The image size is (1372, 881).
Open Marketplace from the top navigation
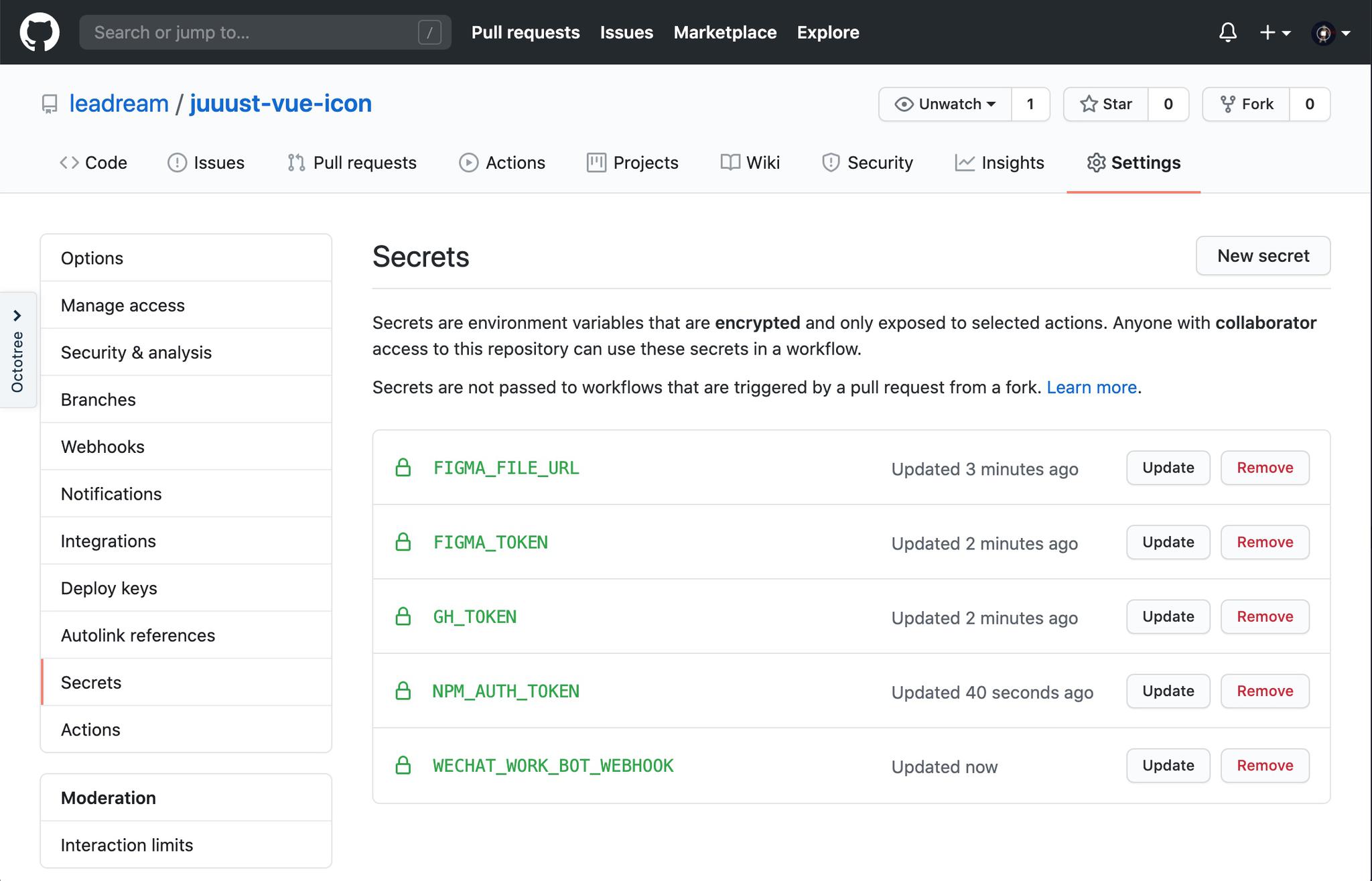coord(726,32)
